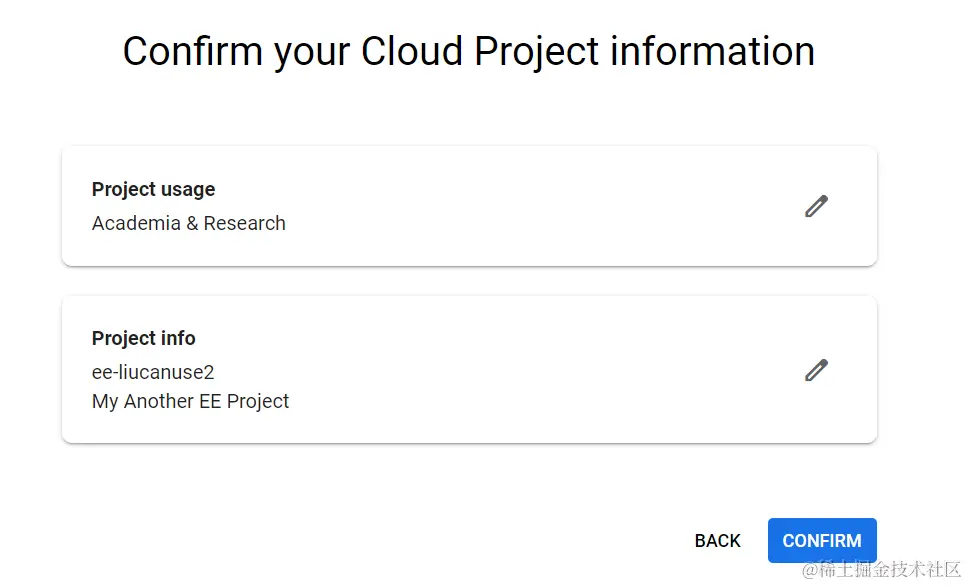Click the pencil icon for Project usage
This screenshot has height=586, width=968.
816,206
